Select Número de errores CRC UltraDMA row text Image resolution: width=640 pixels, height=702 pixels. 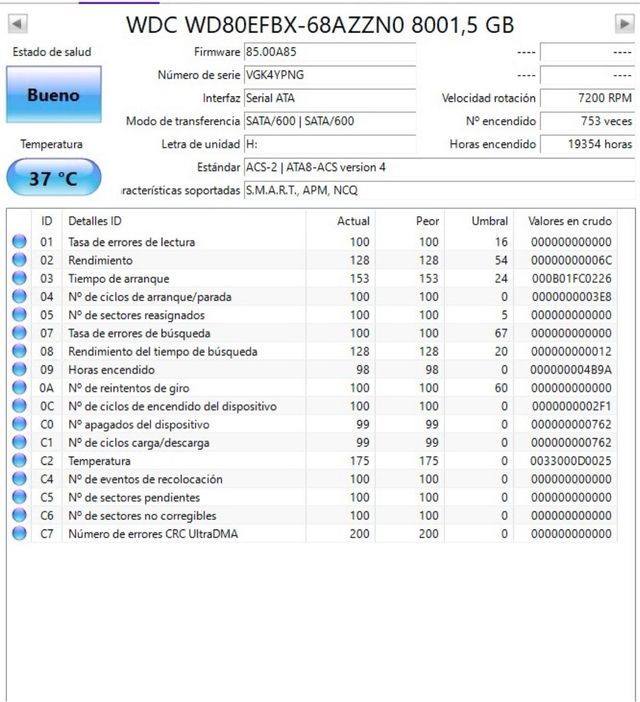153,534
